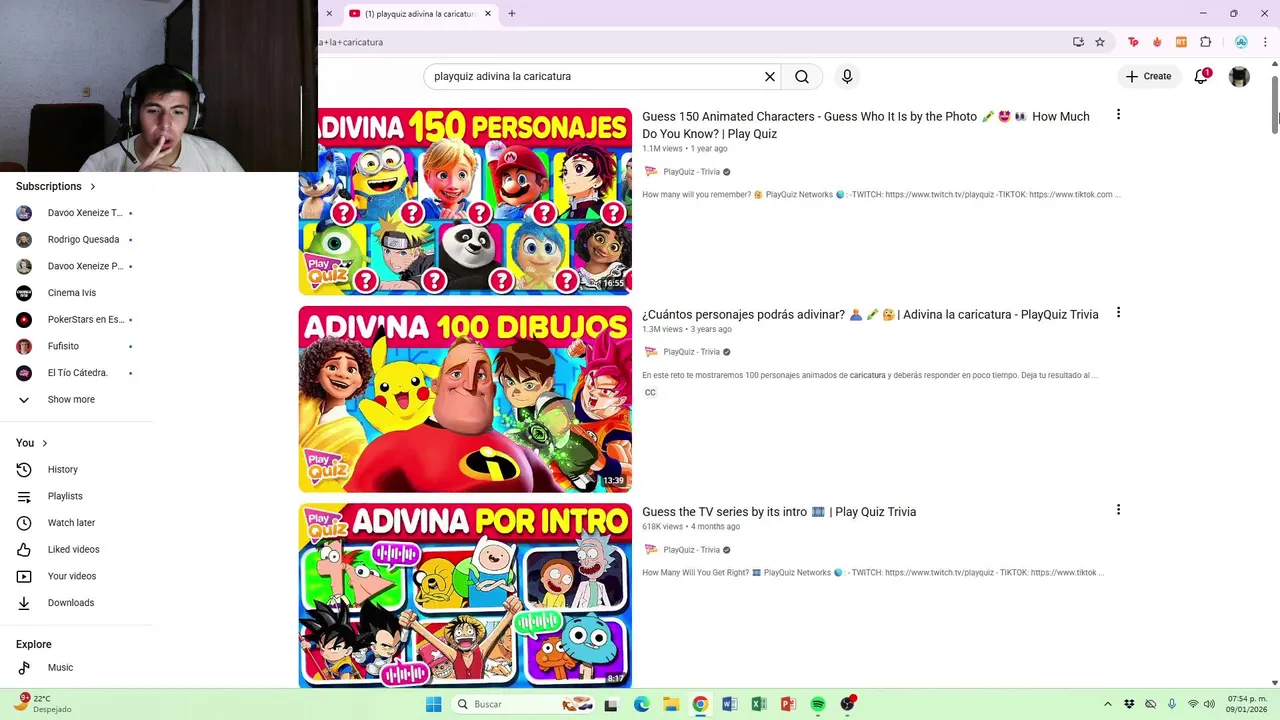Click the install app icon in address bar
This screenshot has width=1280, height=720.
[x=1078, y=42]
